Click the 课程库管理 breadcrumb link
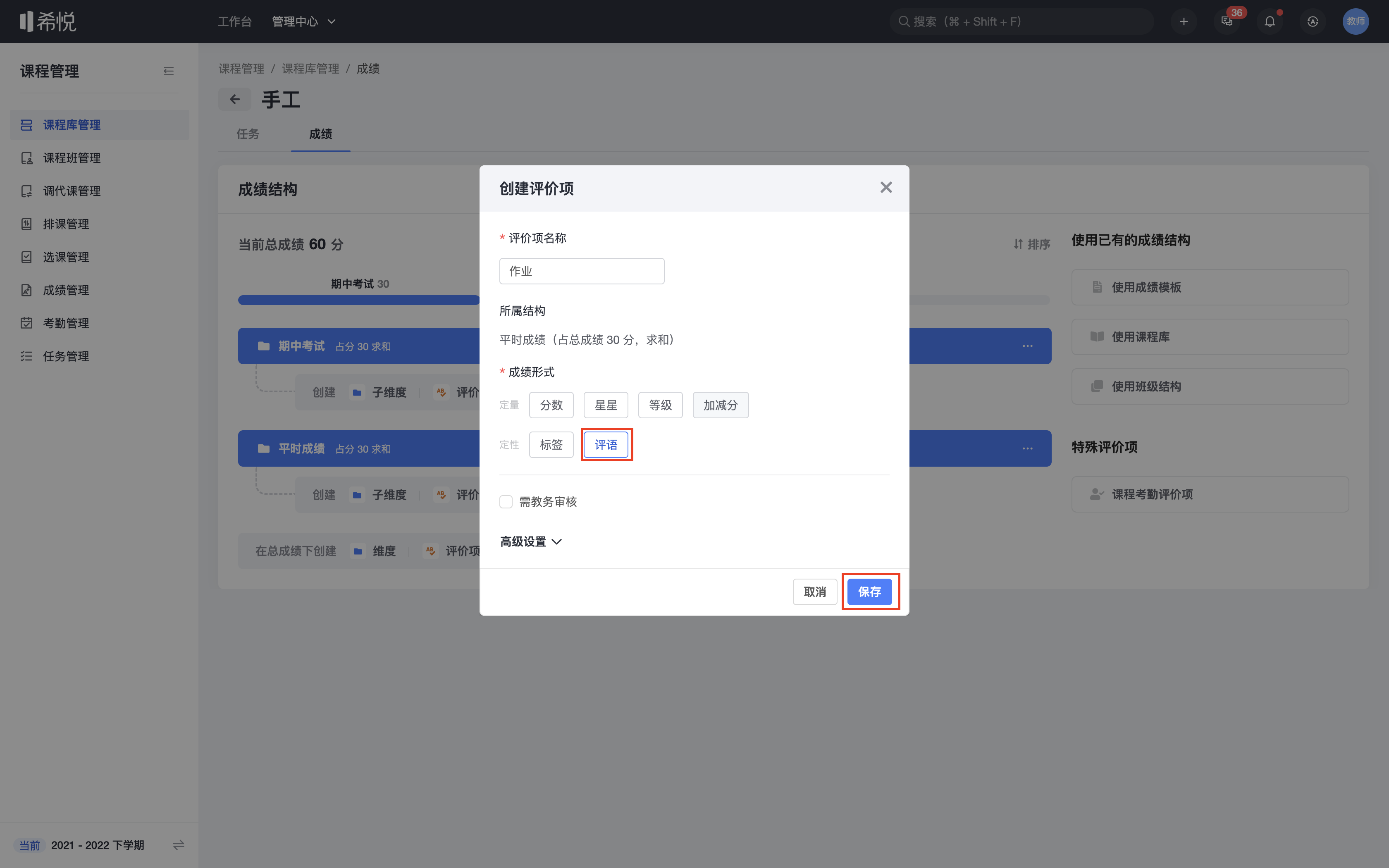Viewport: 1389px width, 868px height. click(310, 68)
